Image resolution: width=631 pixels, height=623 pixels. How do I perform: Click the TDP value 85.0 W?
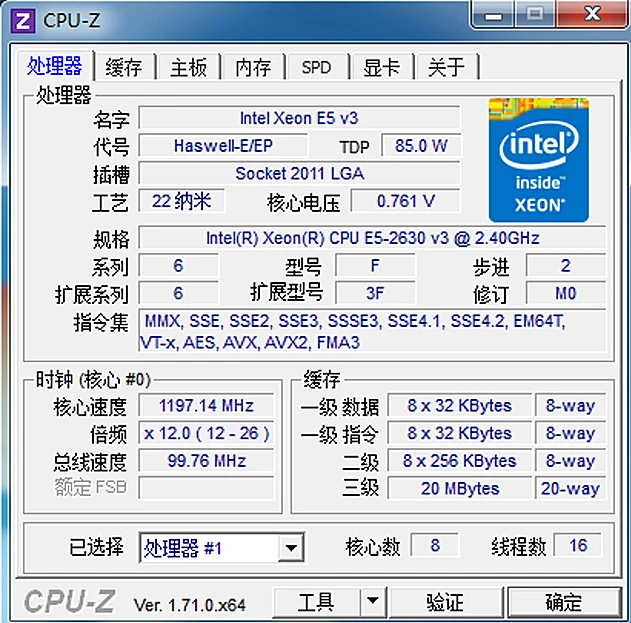[x=421, y=146]
